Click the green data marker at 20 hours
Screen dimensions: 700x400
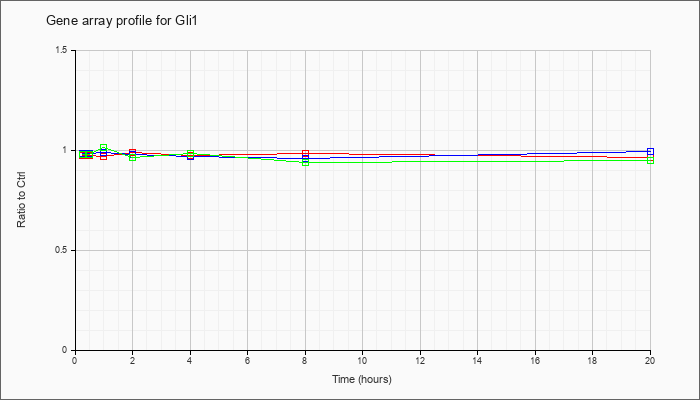[650, 160]
